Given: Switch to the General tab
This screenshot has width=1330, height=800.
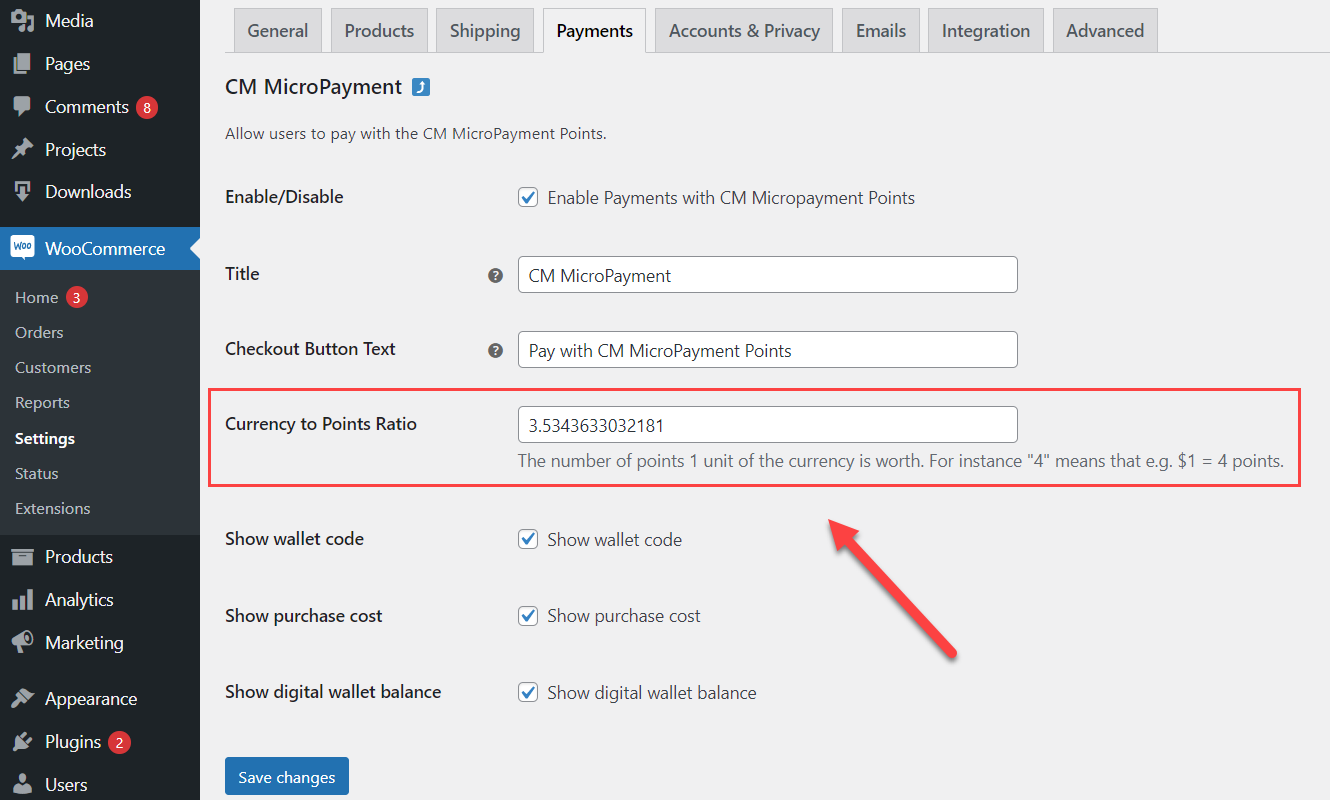Looking at the screenshot, I should tap(278, 31).
